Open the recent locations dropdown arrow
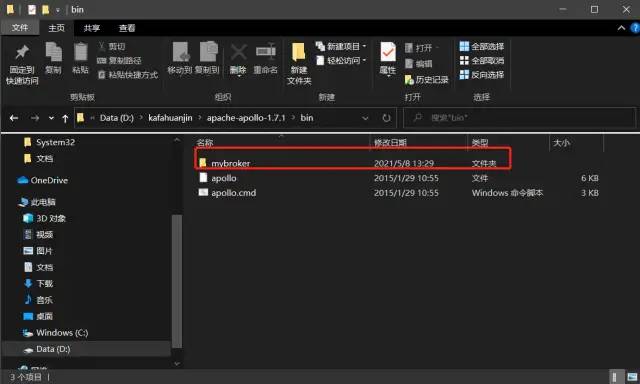640x384 pixels. pos(51,118)
